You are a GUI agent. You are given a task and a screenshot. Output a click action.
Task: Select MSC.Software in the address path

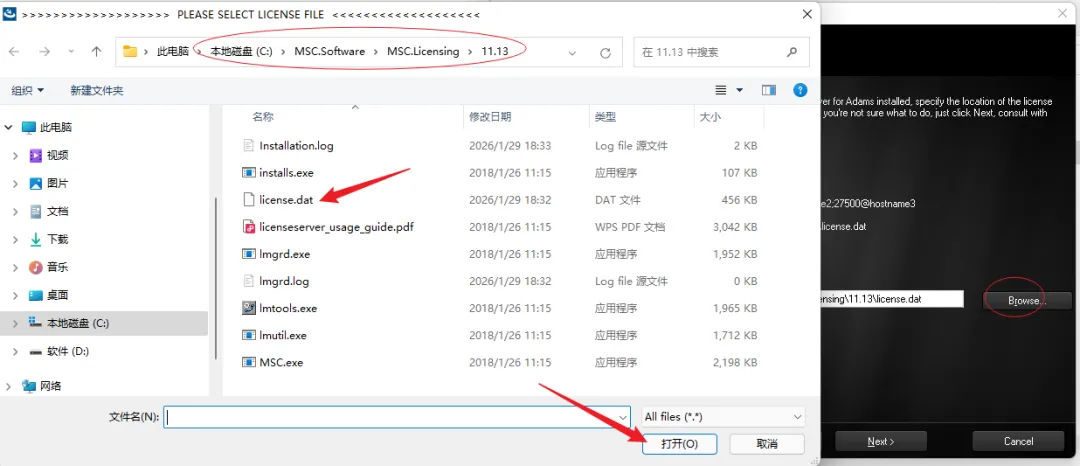[x=329, y=52]
